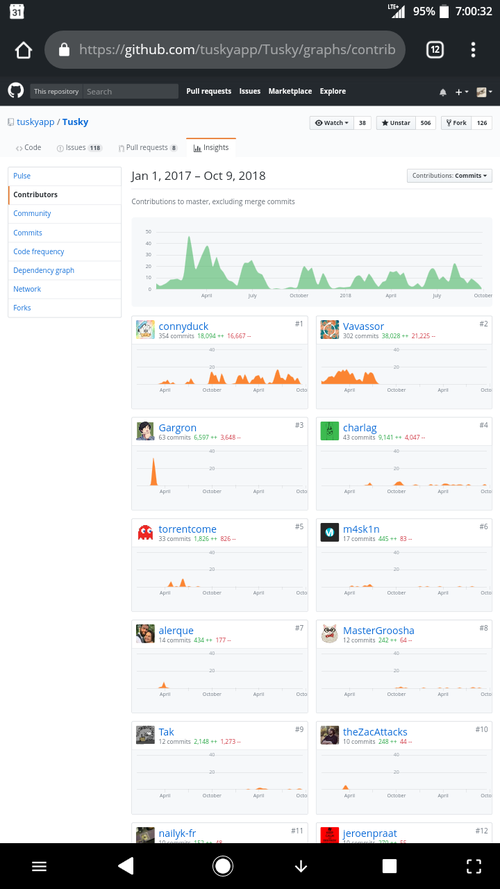The image size is (500, 889).
Task: Expand the plus create-new dropdown
Action: click(x=461, y=92)
